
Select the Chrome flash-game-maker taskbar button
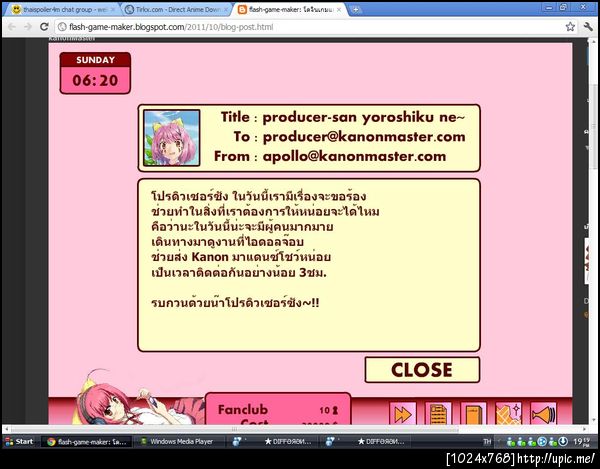pos(86,441)
